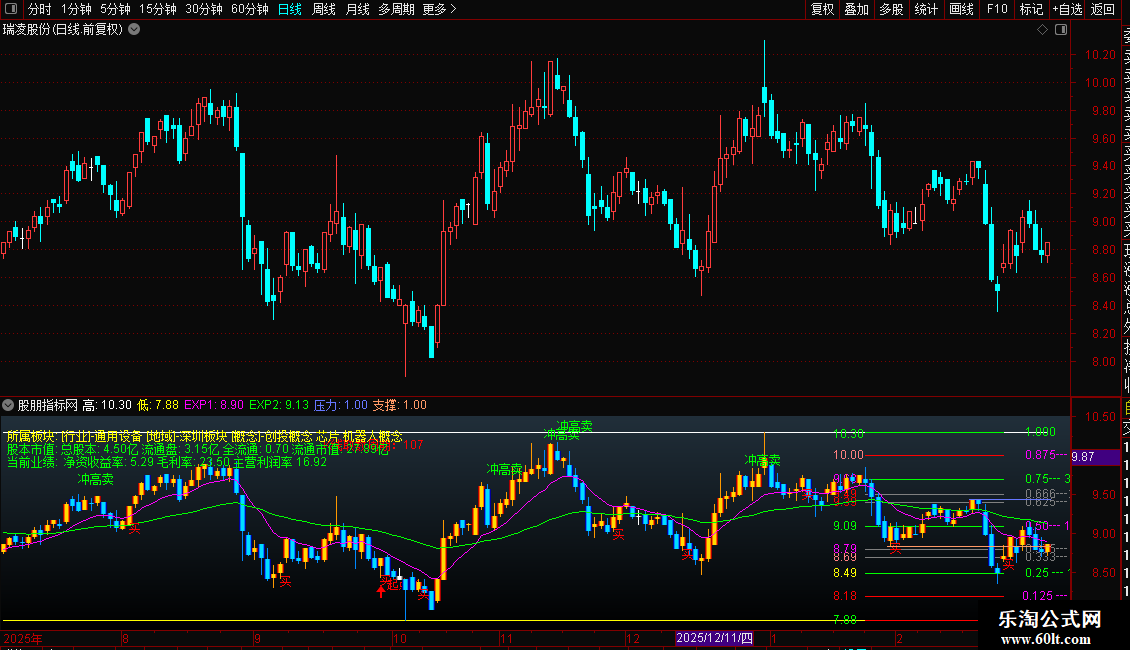
Task: Select the 日线 daily chart tab
Action: 290,9
